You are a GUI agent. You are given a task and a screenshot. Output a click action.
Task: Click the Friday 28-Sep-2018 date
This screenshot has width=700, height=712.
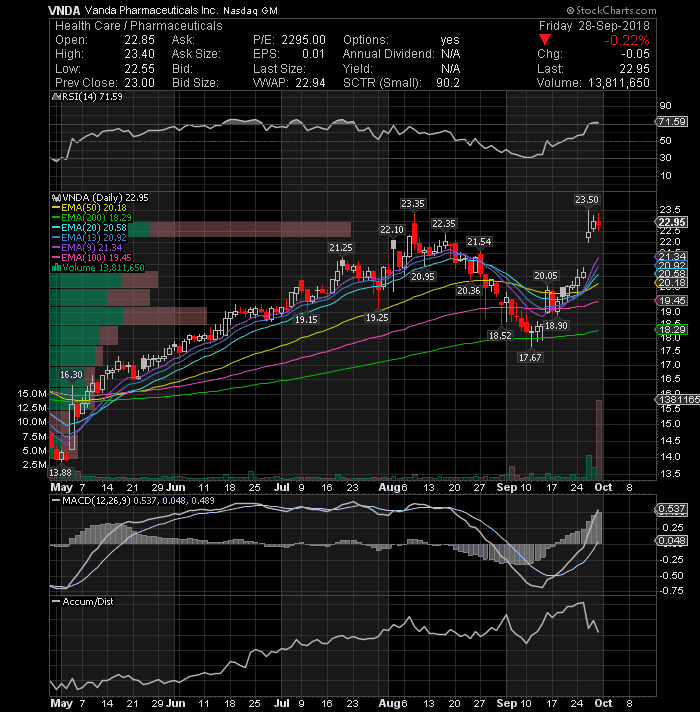click(594, 26)
